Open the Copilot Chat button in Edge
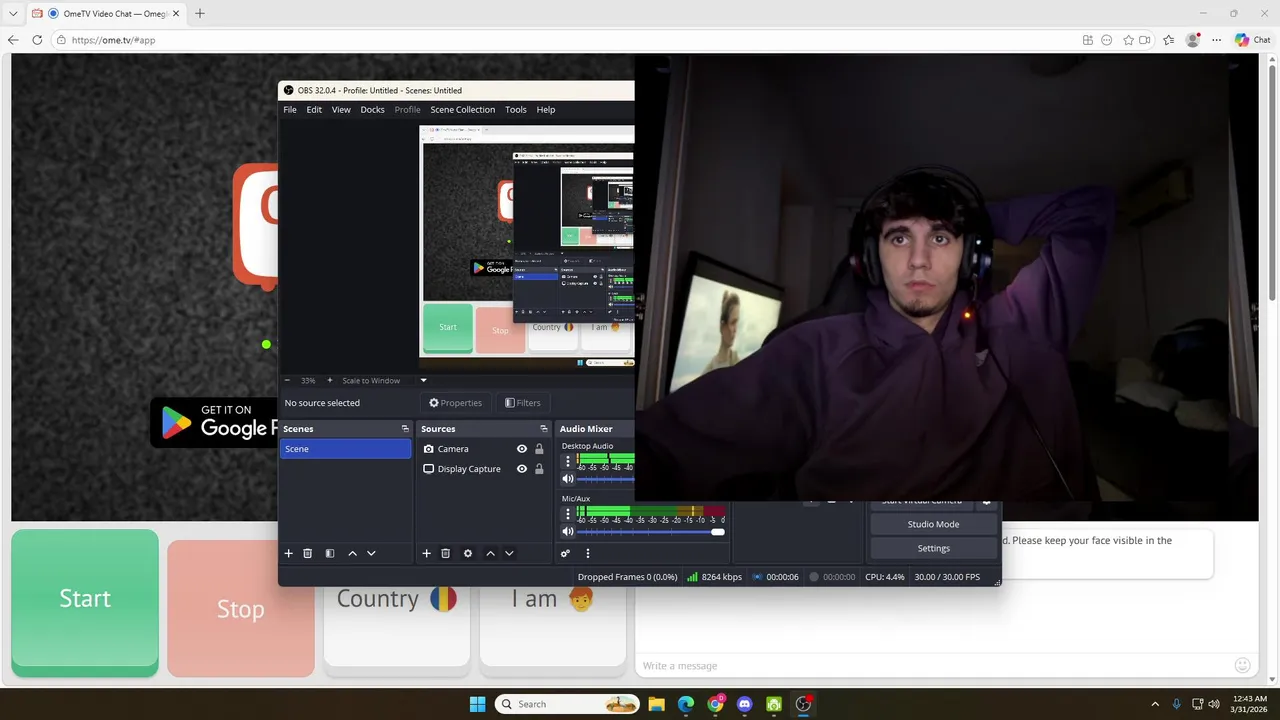The image size is (1280, 720). [1253, 40]
